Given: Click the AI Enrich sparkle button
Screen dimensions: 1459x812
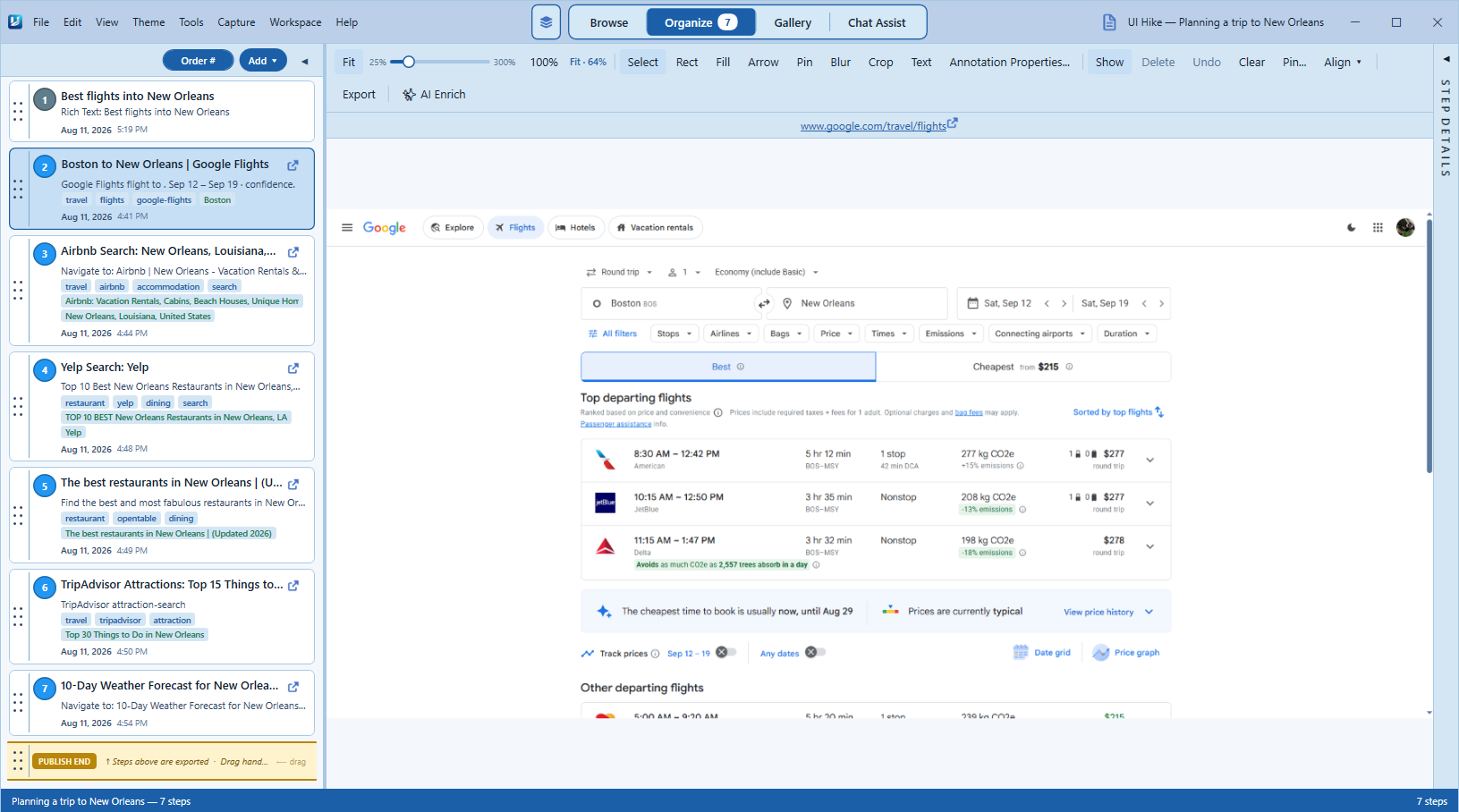Looking at the screenshot, I should click(x=434, y=95).
